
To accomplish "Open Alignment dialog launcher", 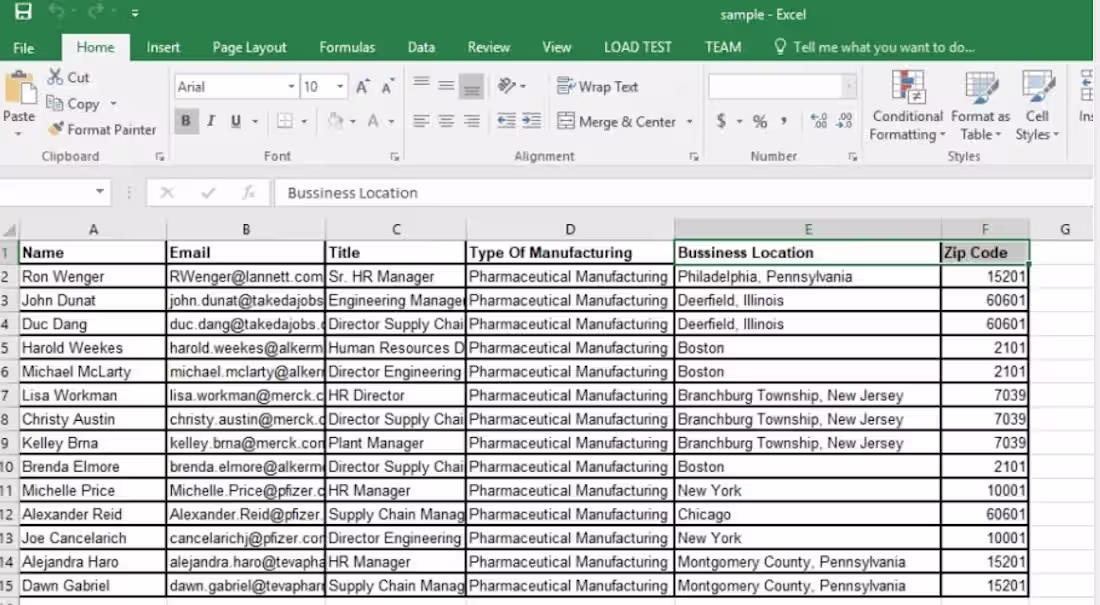I will [693, 157].
